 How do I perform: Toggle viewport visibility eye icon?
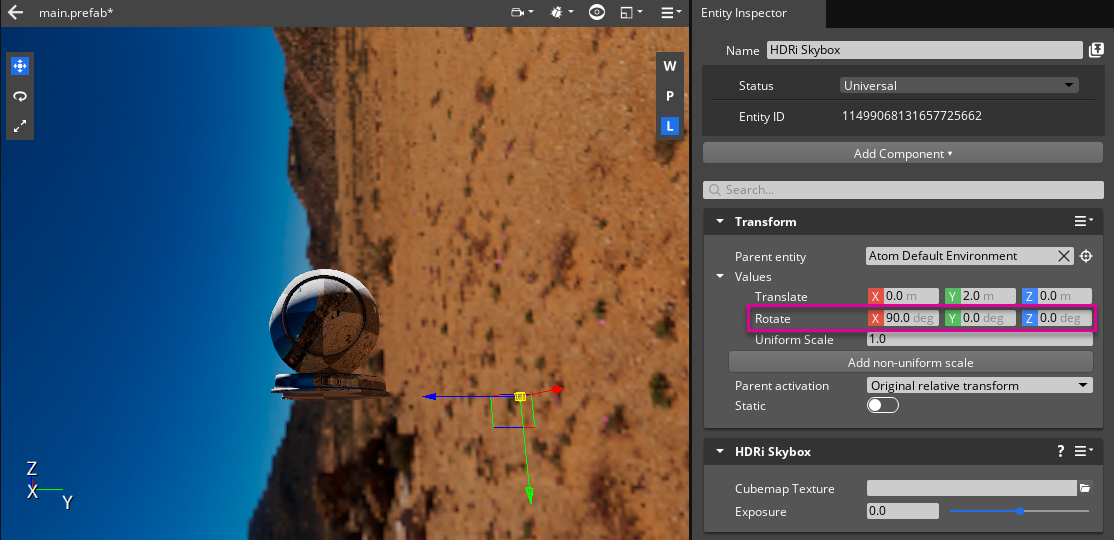tap(597, 13)
